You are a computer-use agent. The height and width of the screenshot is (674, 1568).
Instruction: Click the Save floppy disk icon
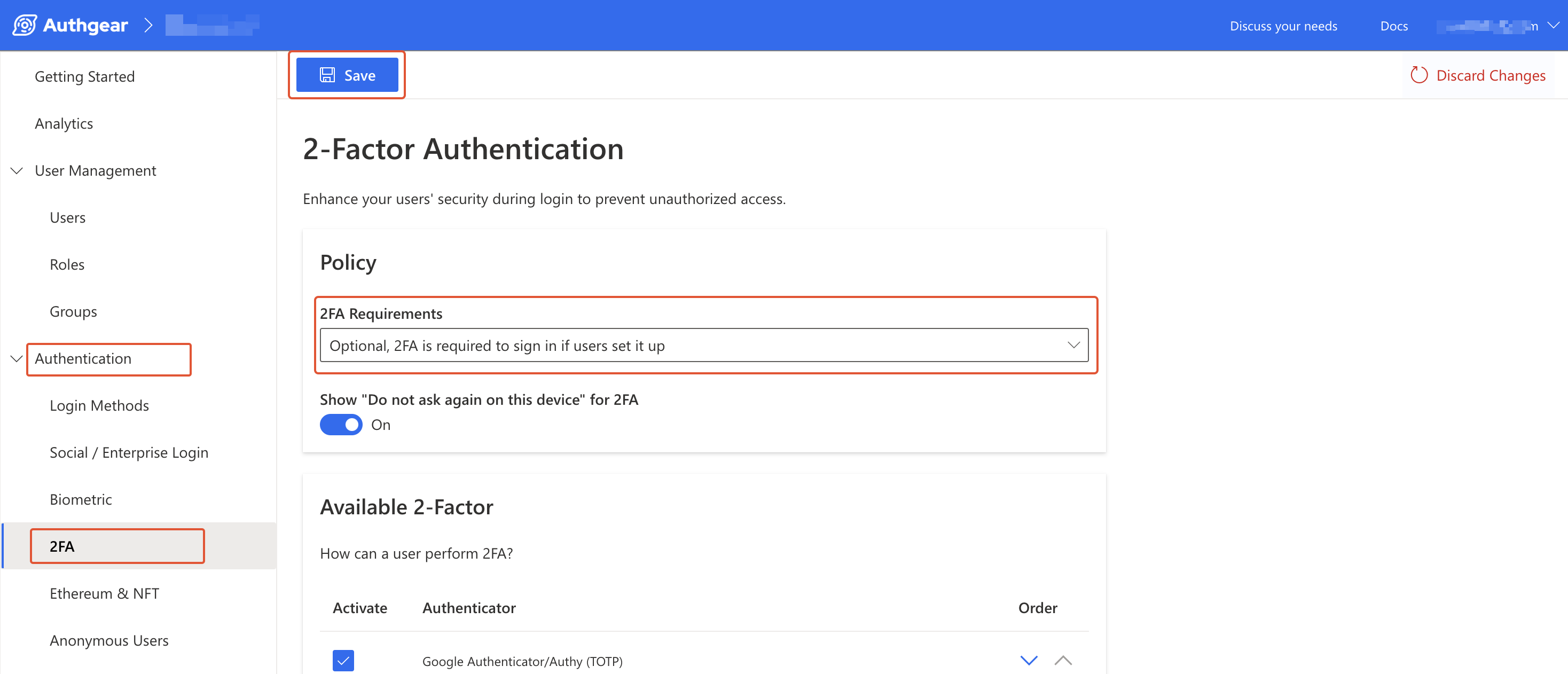coord(327,75)
